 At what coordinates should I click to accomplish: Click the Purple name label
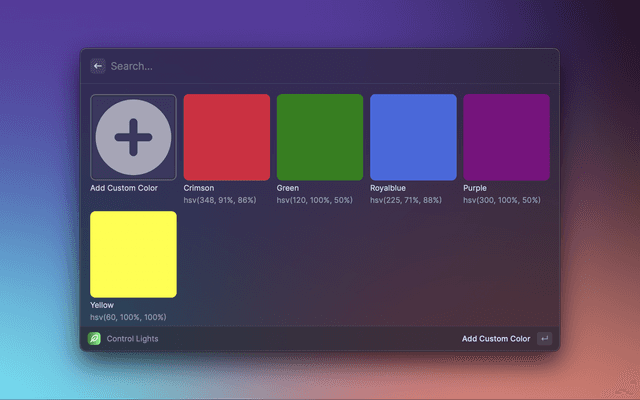[x=475, y=188]
